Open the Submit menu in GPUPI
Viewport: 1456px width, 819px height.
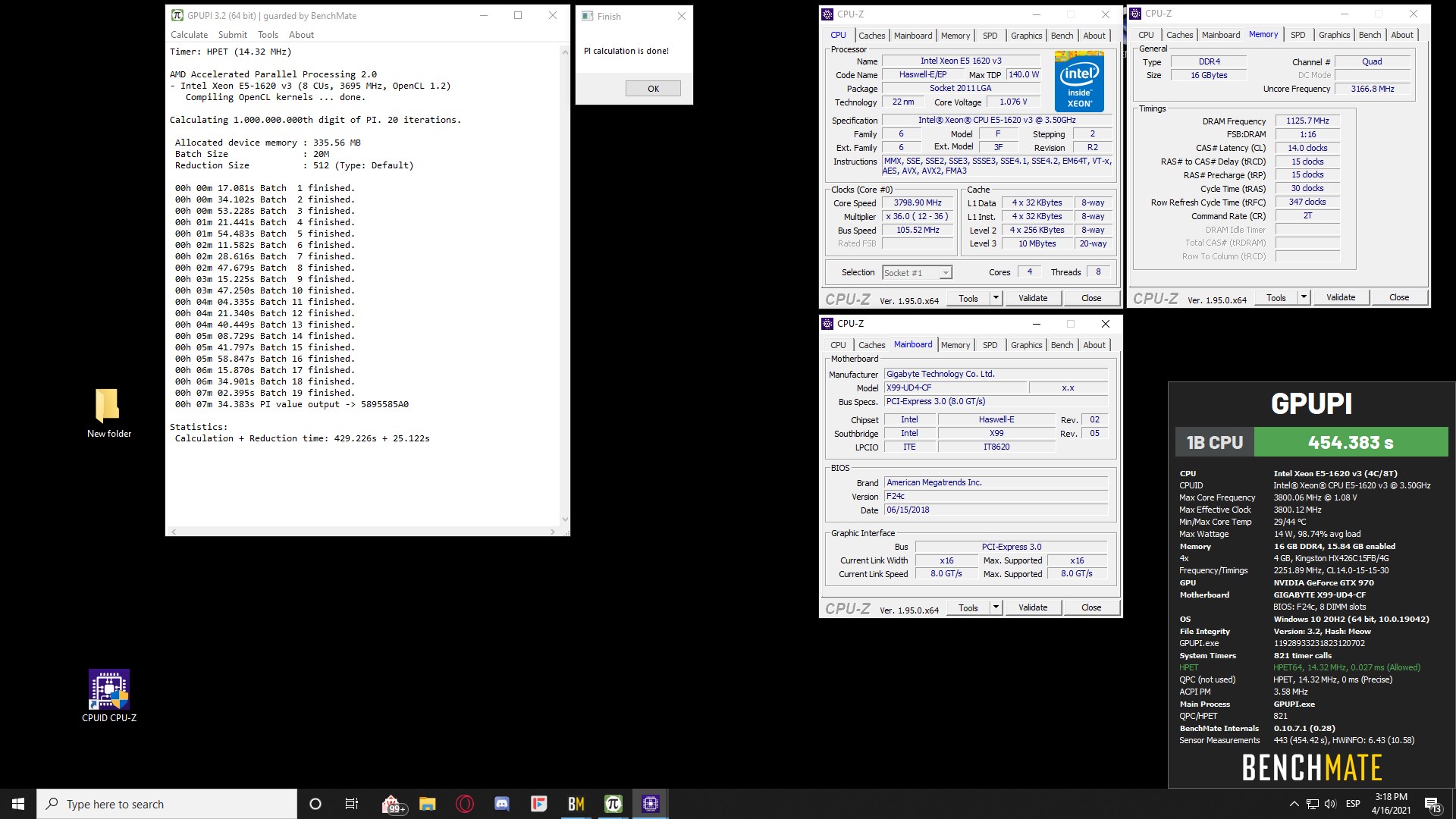[233, 35]
